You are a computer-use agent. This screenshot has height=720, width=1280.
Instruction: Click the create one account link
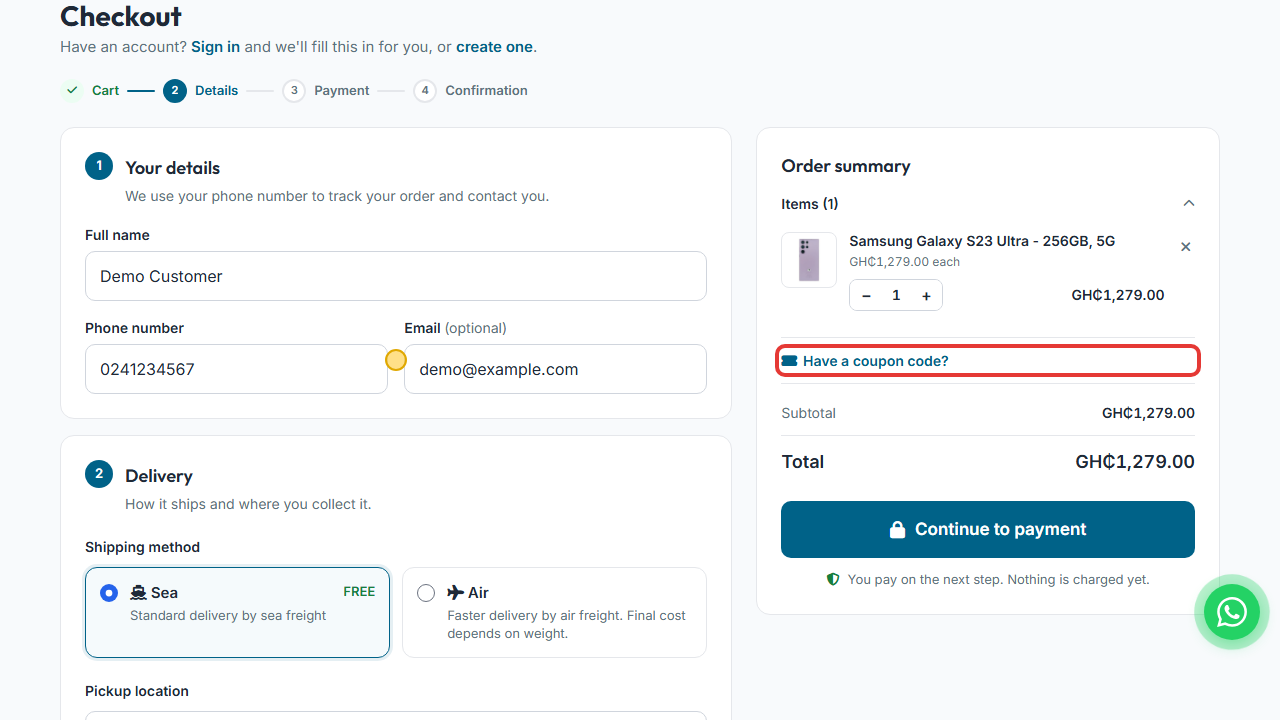(495, 47)
